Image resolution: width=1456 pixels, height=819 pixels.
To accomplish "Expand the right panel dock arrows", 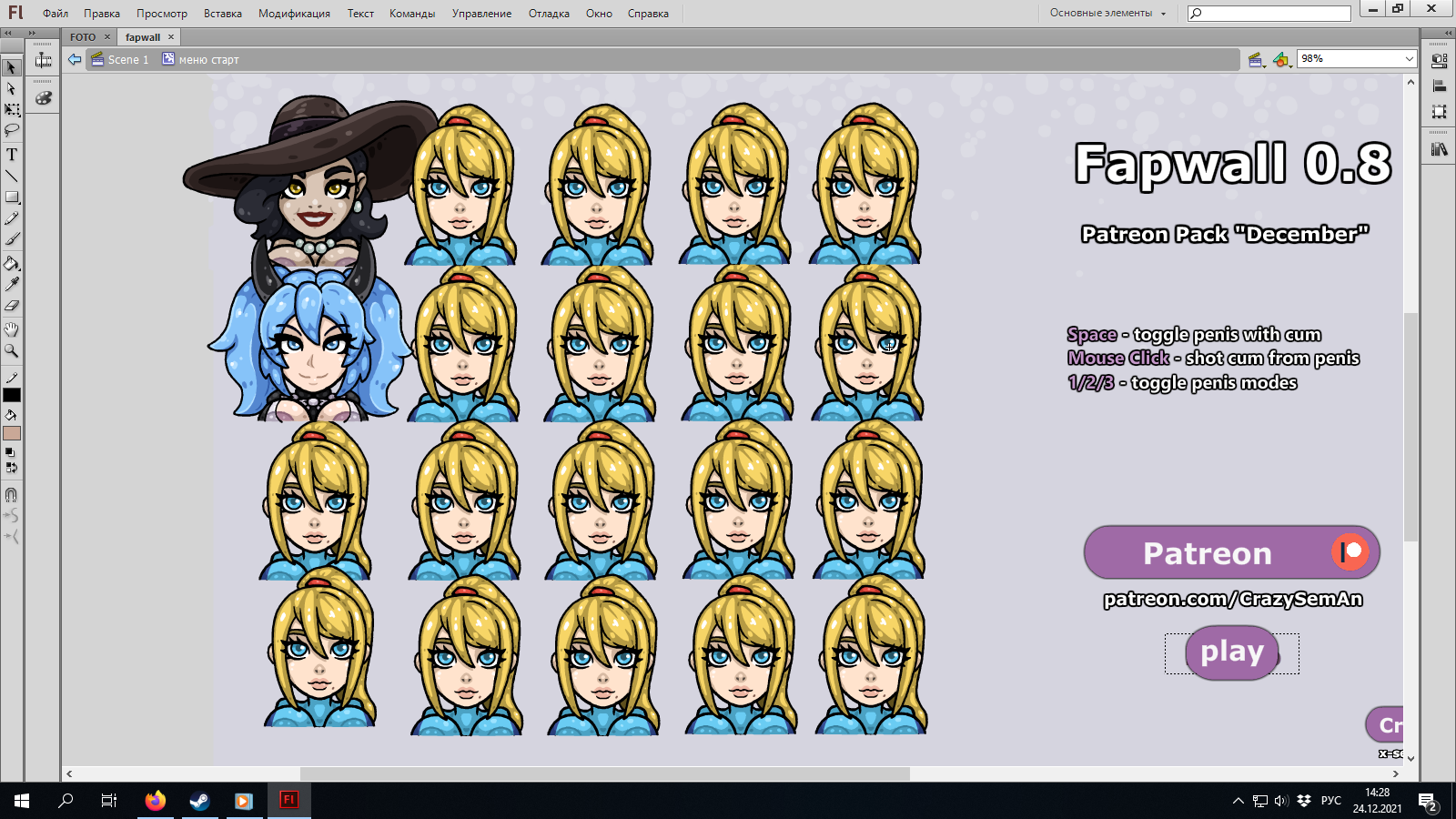I will (1448, 33).
